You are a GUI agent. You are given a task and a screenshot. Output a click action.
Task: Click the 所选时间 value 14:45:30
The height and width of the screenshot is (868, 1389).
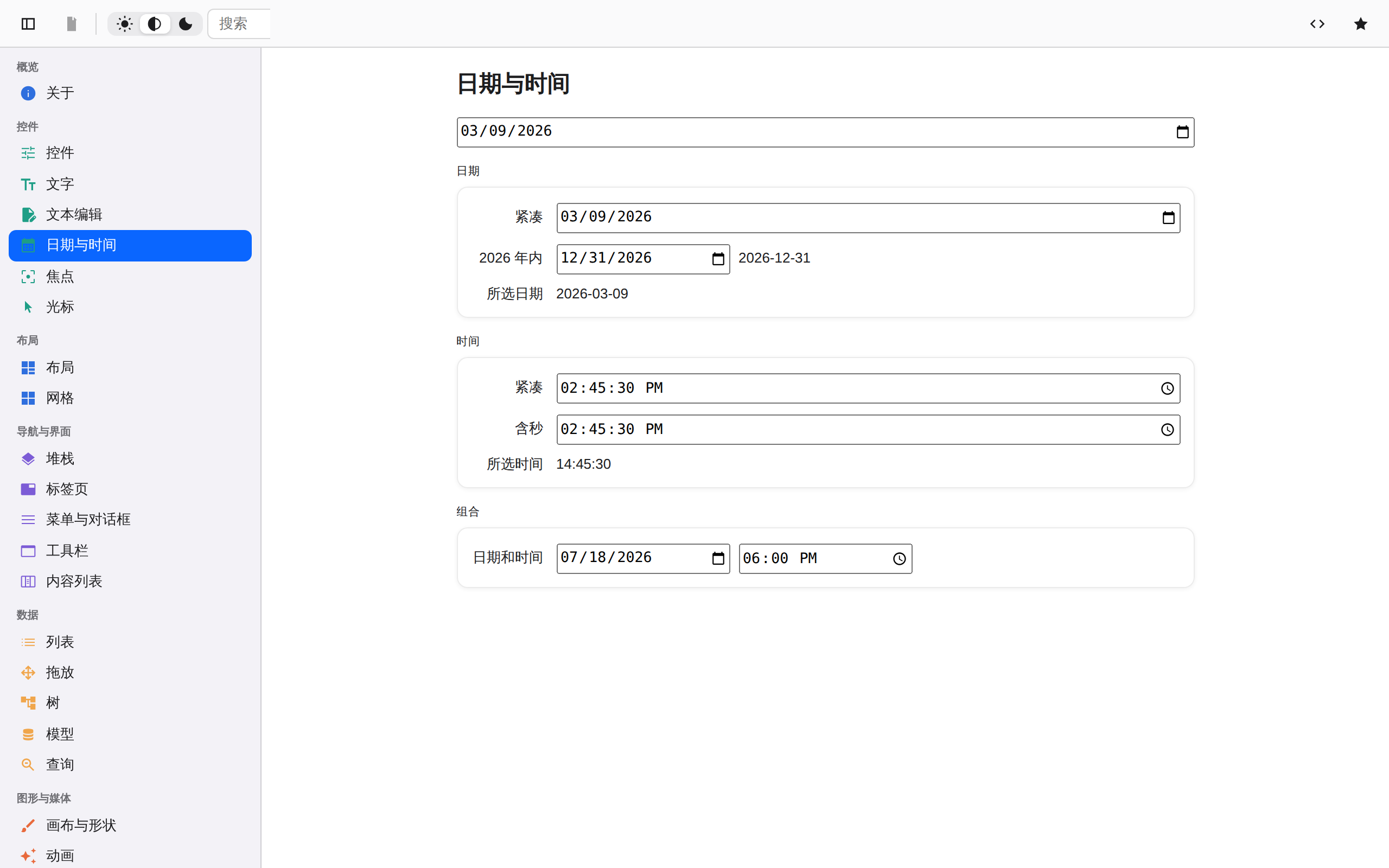(x=583, y=464)
